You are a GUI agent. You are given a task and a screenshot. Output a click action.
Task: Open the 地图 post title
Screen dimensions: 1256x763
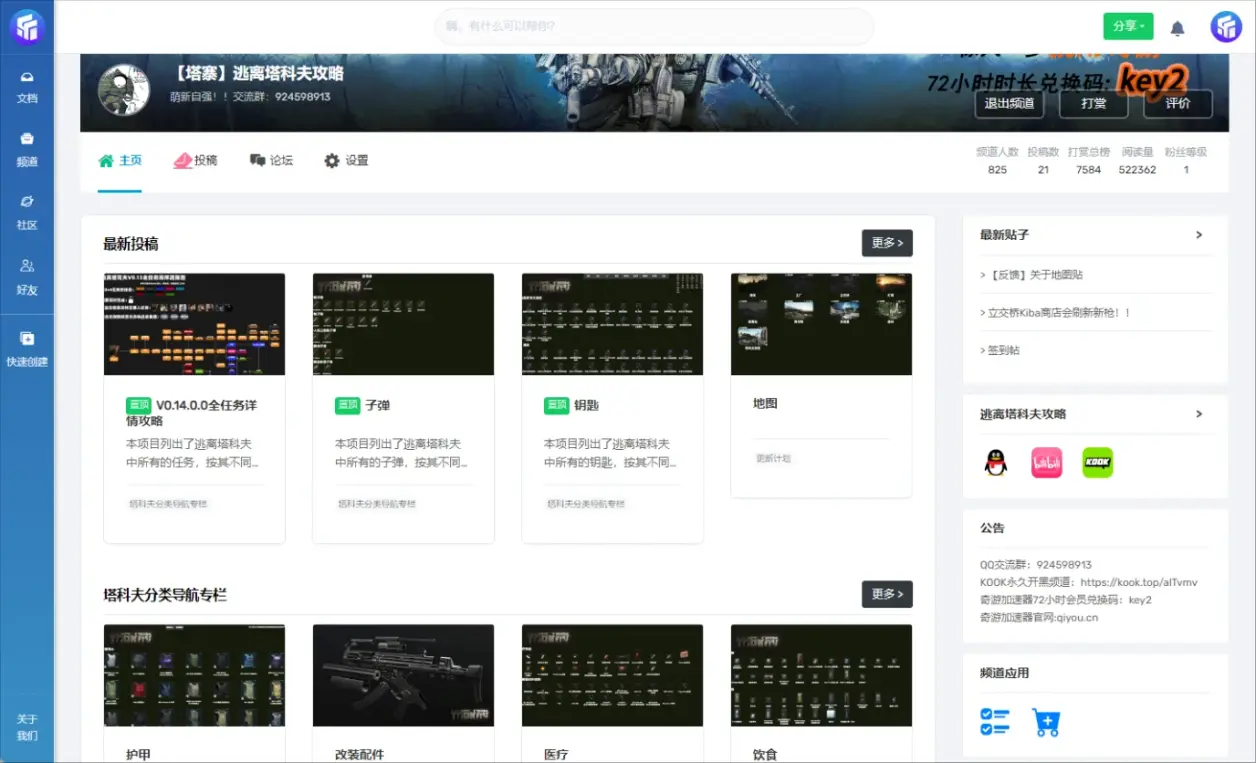coord(765,404)
